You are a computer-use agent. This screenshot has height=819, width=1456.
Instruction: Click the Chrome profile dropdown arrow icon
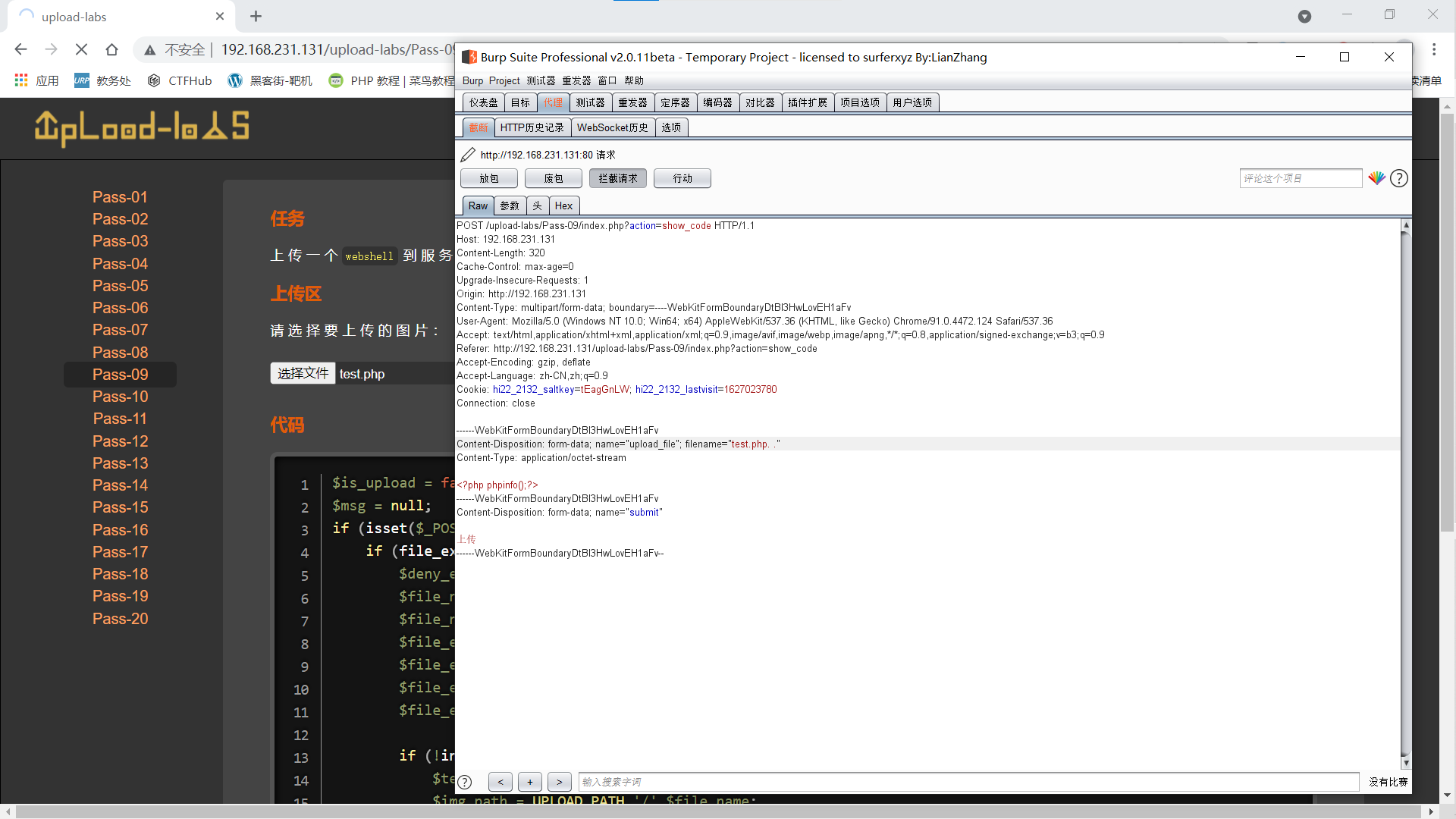pyautogui.click(x=1304, y=16)
